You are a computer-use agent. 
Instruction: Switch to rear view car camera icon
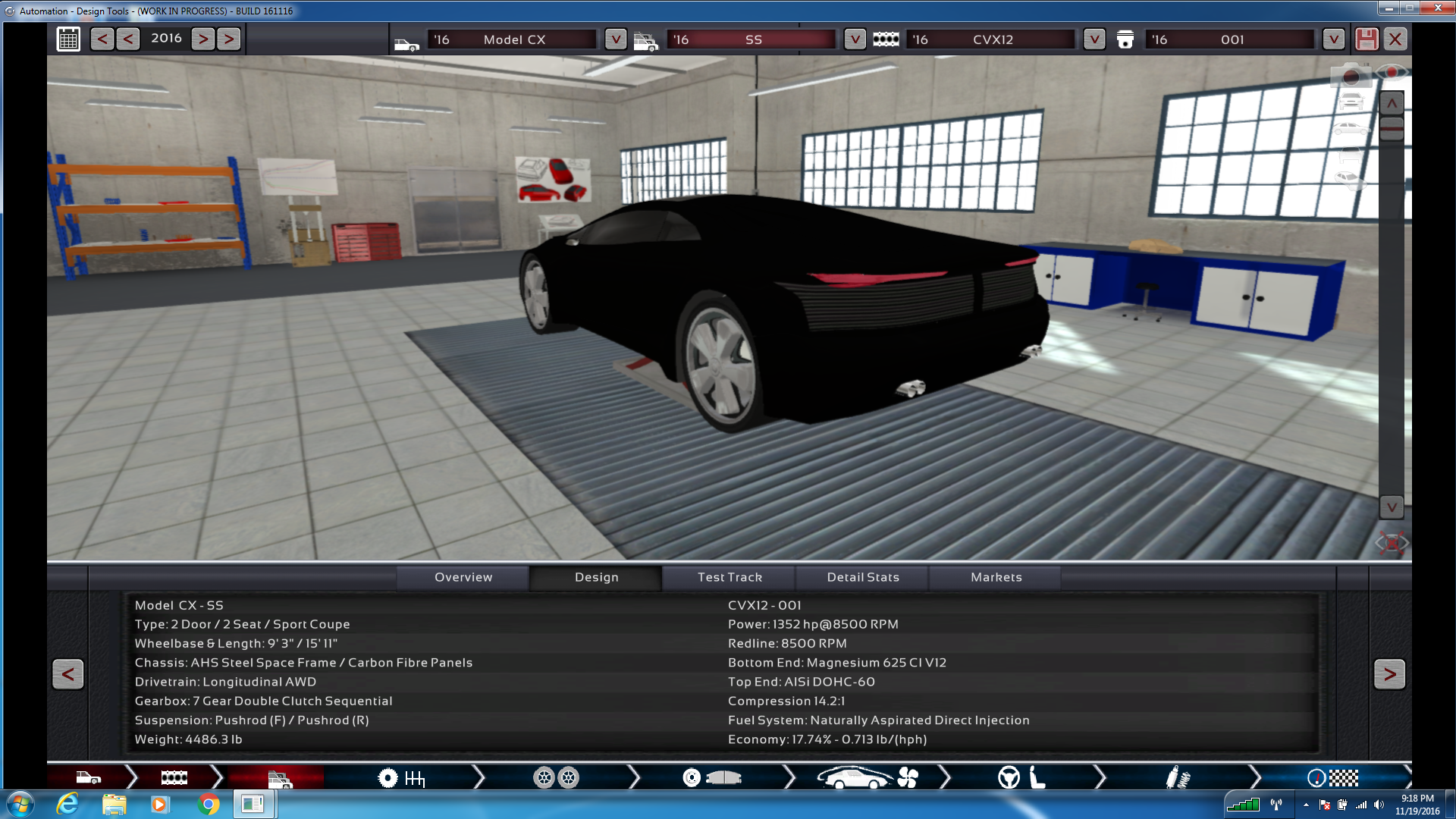(x=1351, y=155)
